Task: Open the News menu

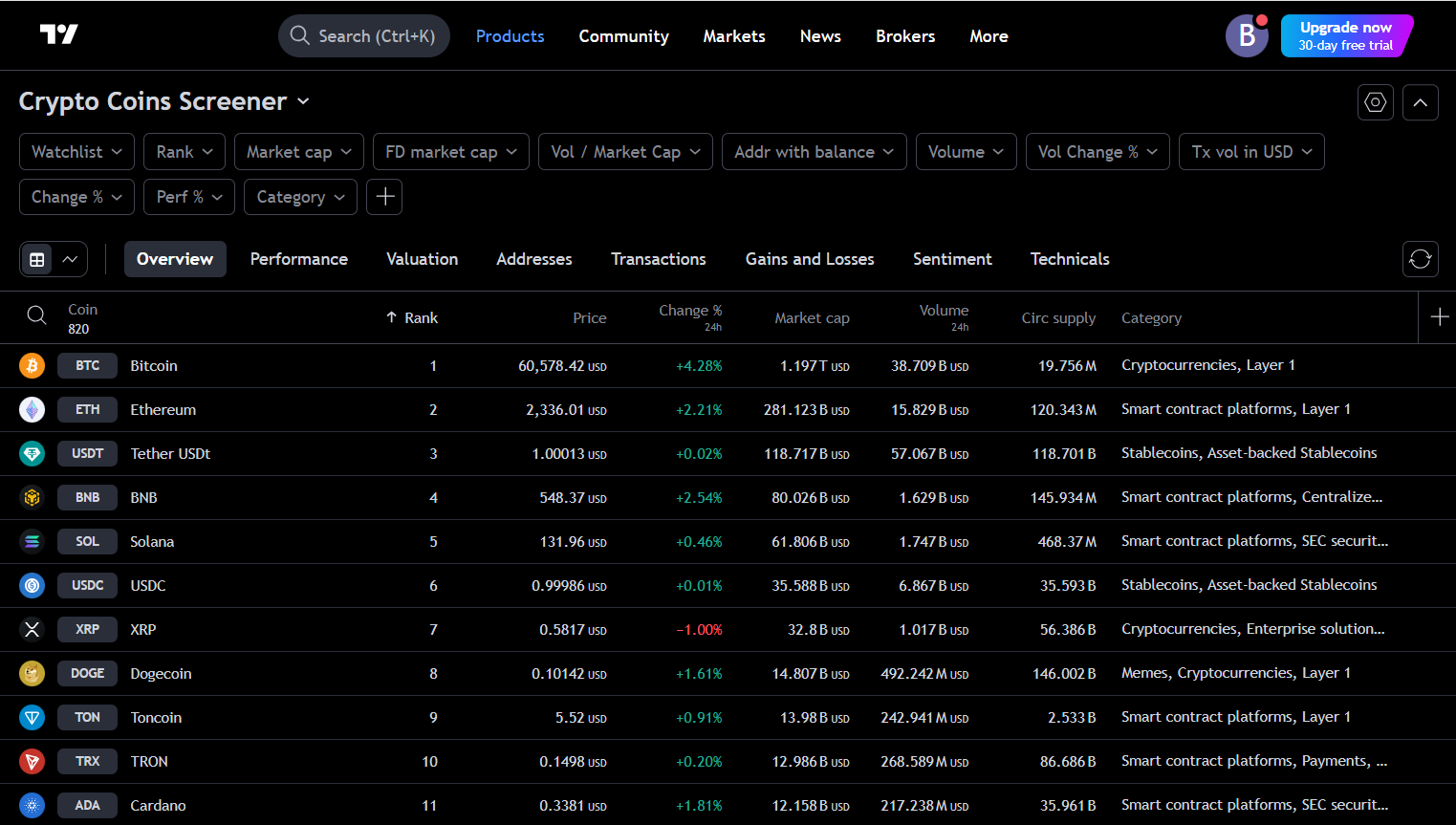Action: pyautogui.click(x=820, y=36)
